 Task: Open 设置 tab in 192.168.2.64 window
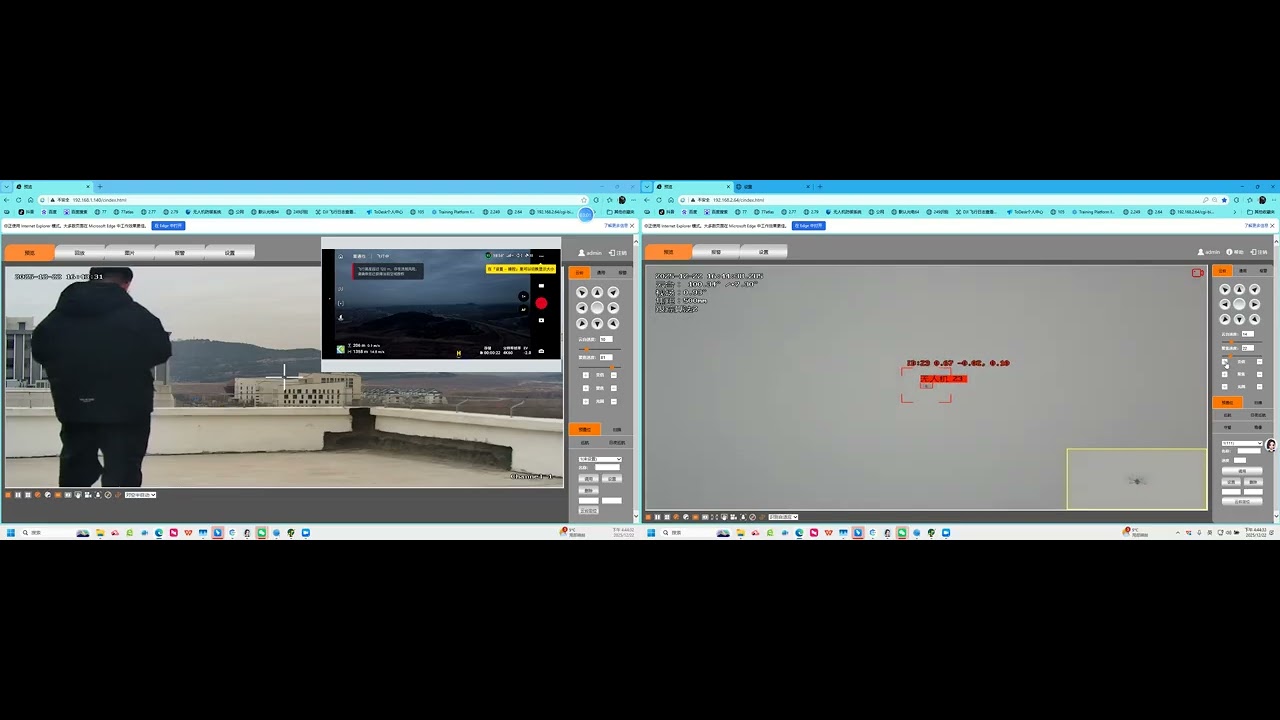[763, 252]
